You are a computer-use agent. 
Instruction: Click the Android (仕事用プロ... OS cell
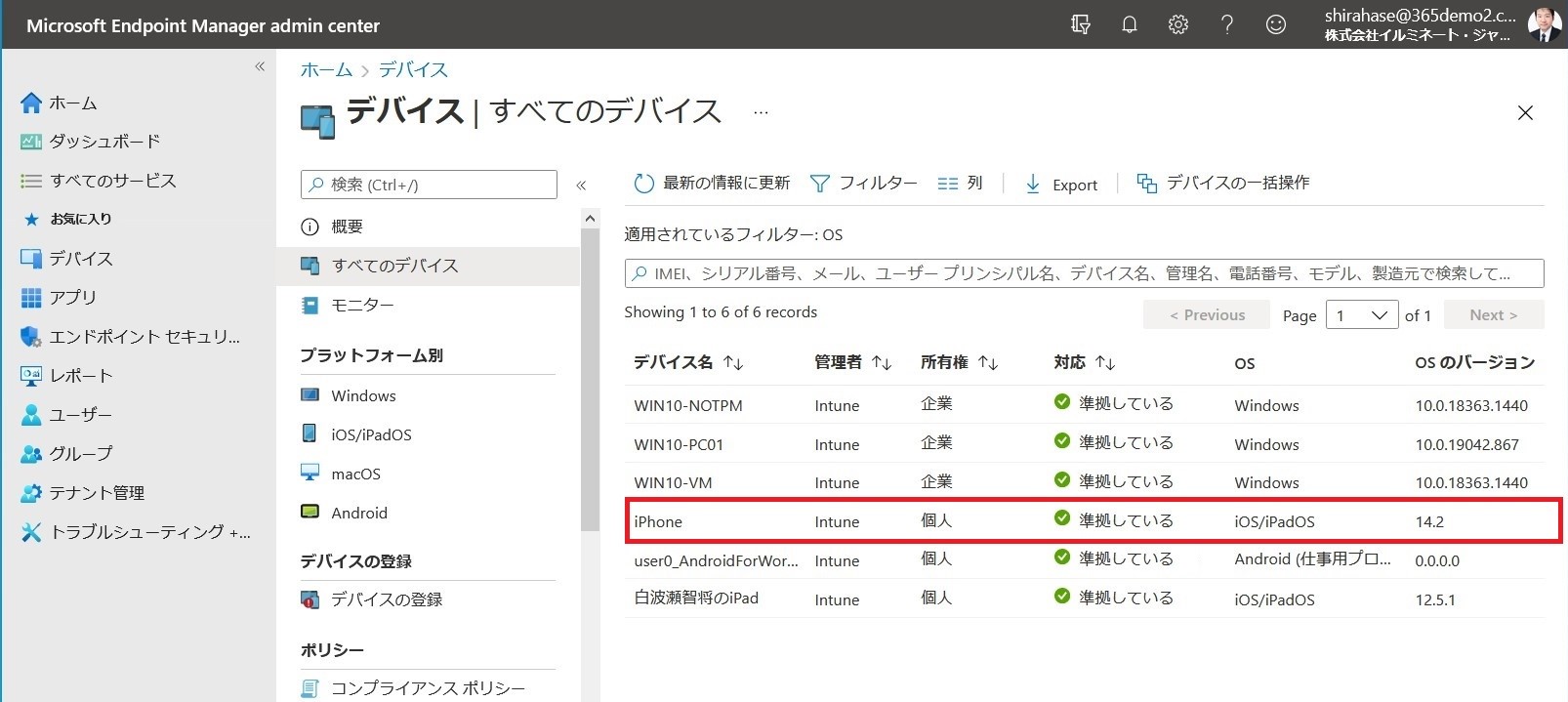1312,559
